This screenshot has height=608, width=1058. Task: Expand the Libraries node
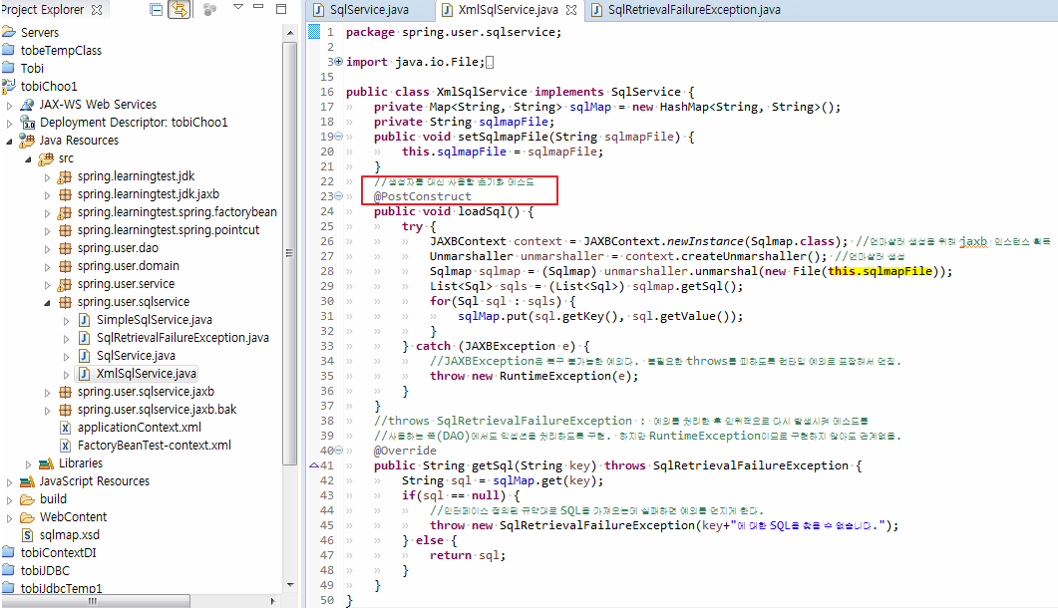tap(28, 464)
